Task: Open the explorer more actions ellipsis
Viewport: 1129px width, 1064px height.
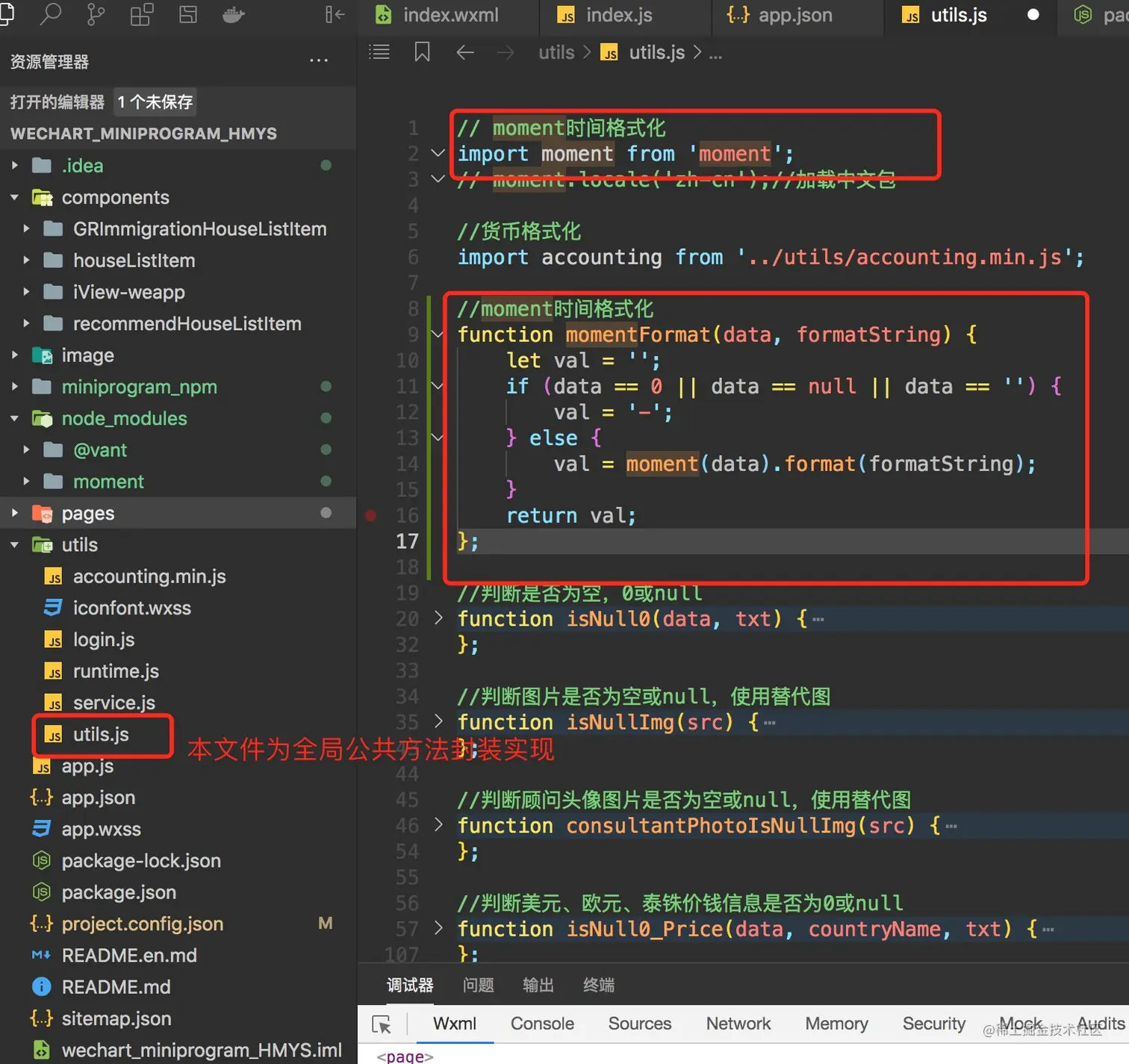Action: [319, 60]
